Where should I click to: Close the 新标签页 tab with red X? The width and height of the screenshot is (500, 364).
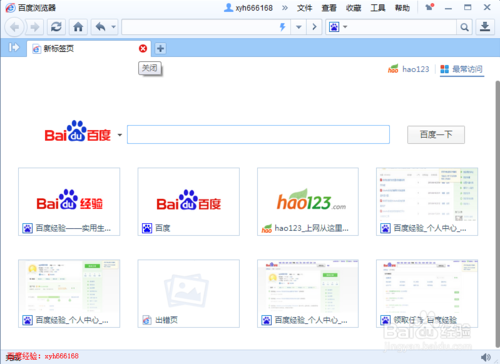143,49
